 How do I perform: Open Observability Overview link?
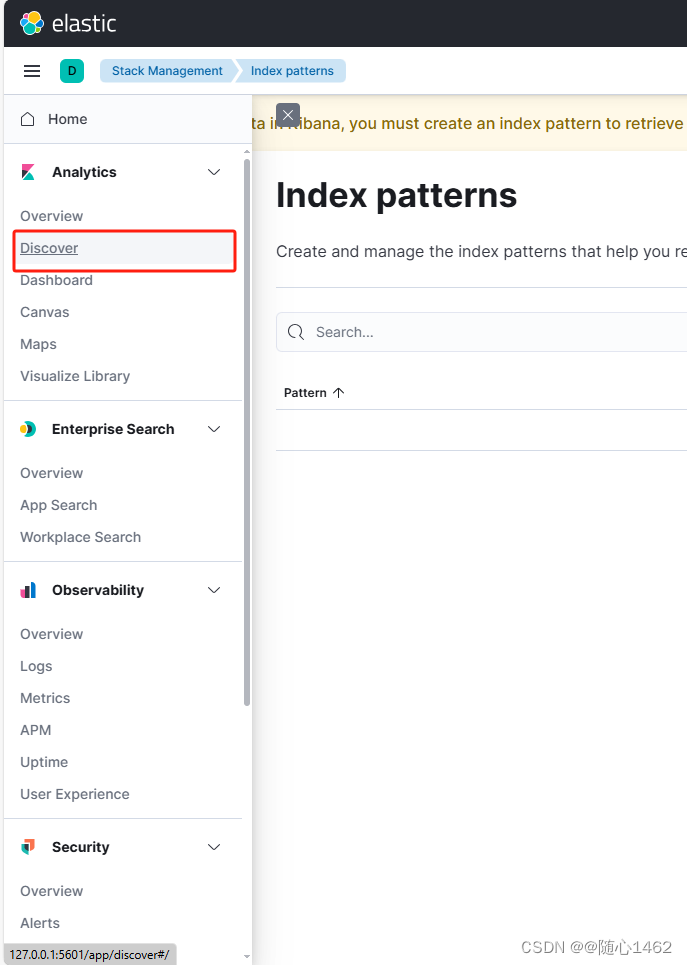[52, 634]
